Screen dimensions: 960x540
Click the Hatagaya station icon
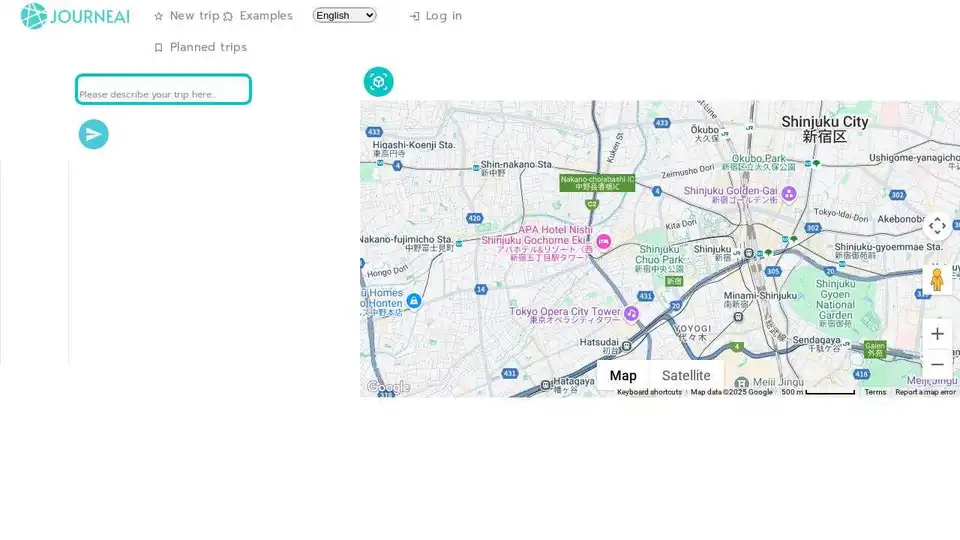point(546,385)
